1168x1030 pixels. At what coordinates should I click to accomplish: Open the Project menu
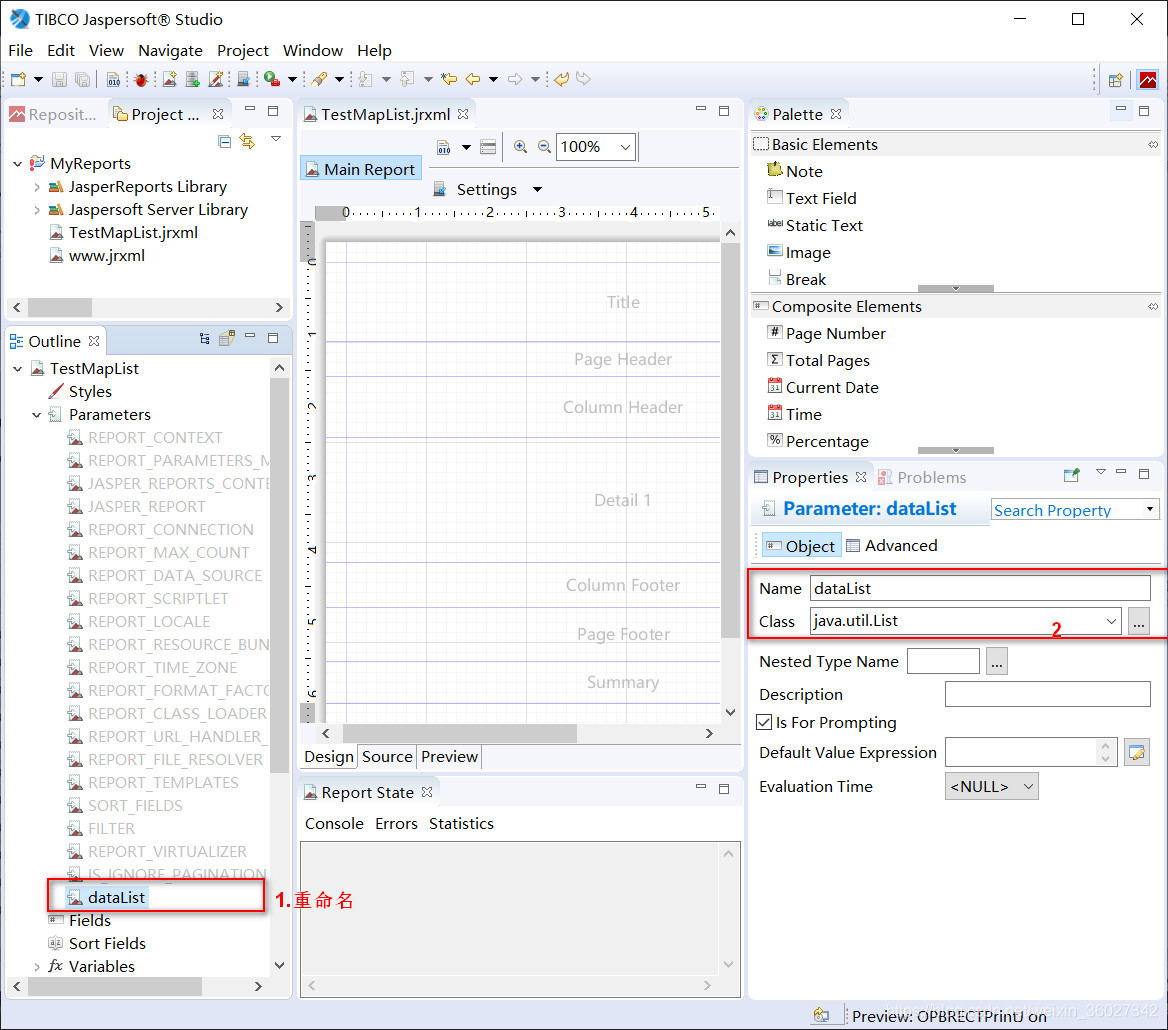coord(242,51)
